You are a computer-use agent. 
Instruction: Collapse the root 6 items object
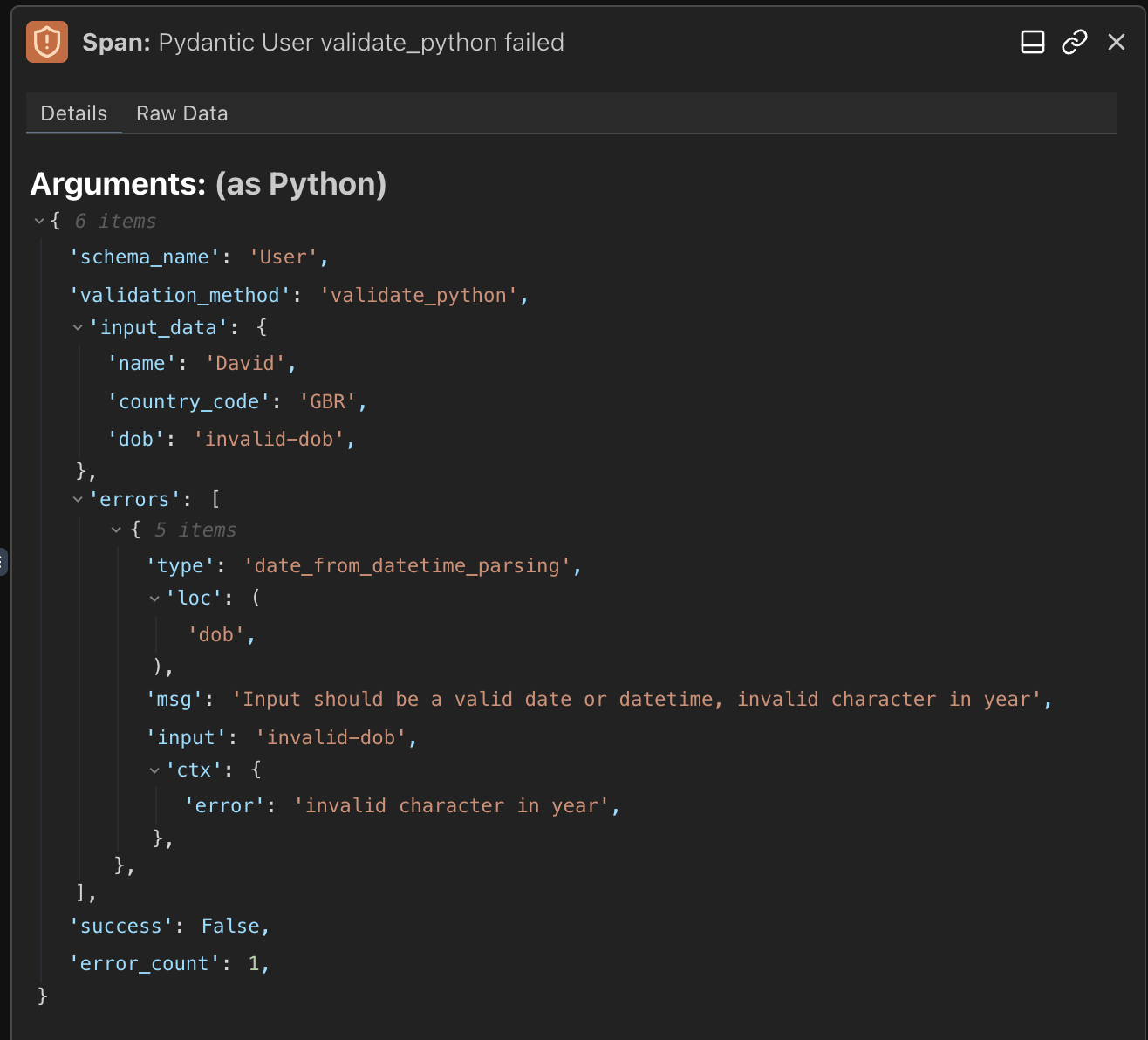39,222
